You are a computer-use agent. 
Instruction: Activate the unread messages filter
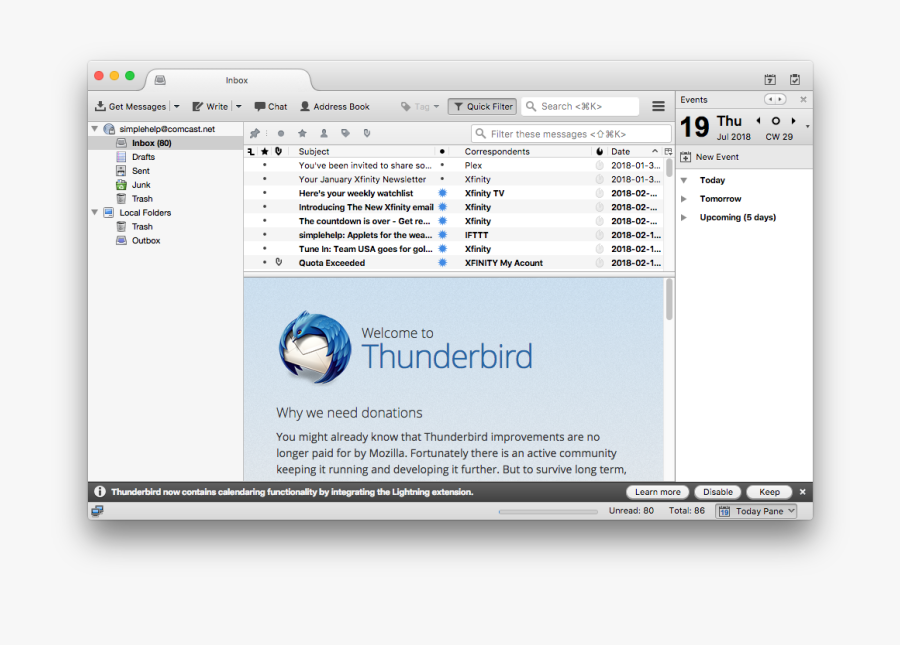pos(281,132)
